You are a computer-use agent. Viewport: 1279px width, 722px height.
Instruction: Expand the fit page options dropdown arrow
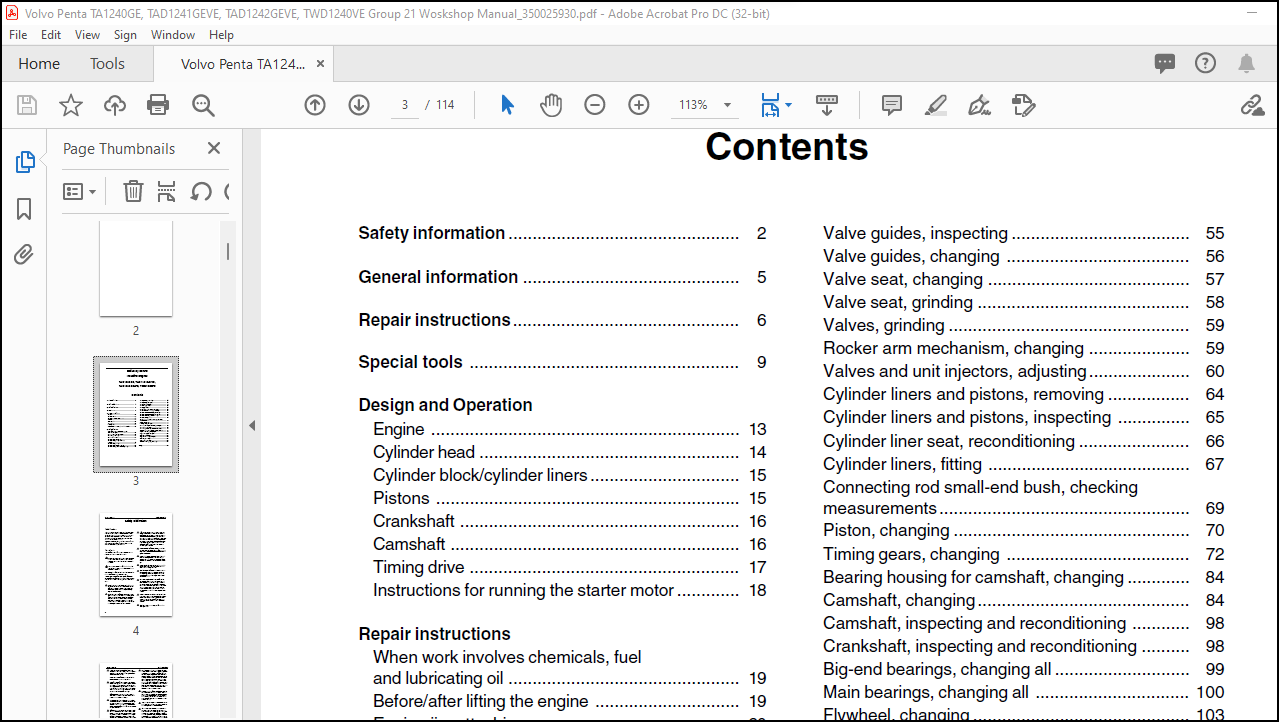click(789, 105)
